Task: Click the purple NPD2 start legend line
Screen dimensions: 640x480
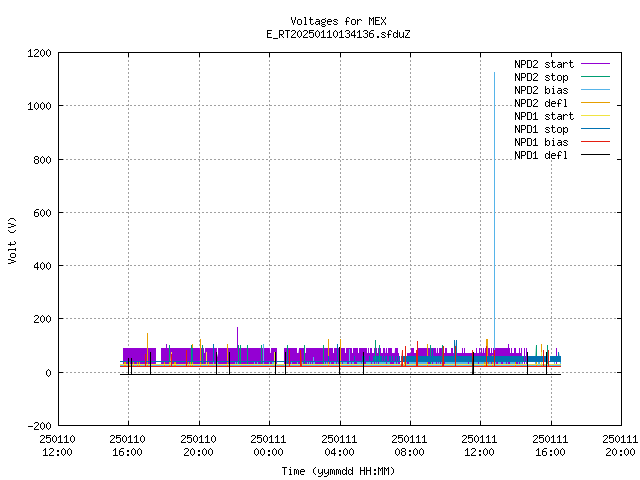Action: pos(596,64)
